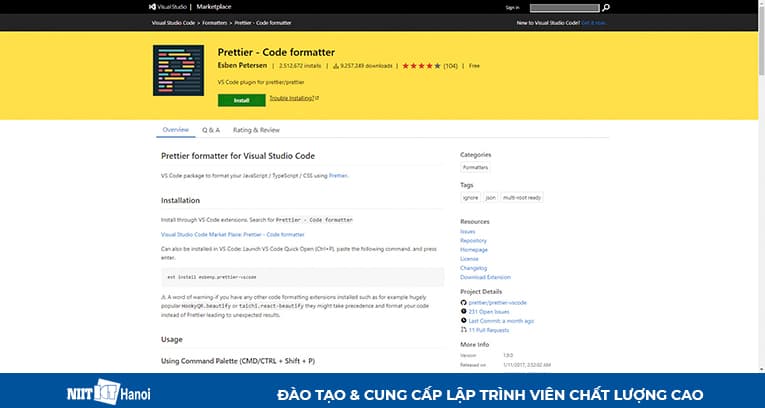Select the 'json' tag
Viewport: 765px width, 408px height.
coord(490,198)
